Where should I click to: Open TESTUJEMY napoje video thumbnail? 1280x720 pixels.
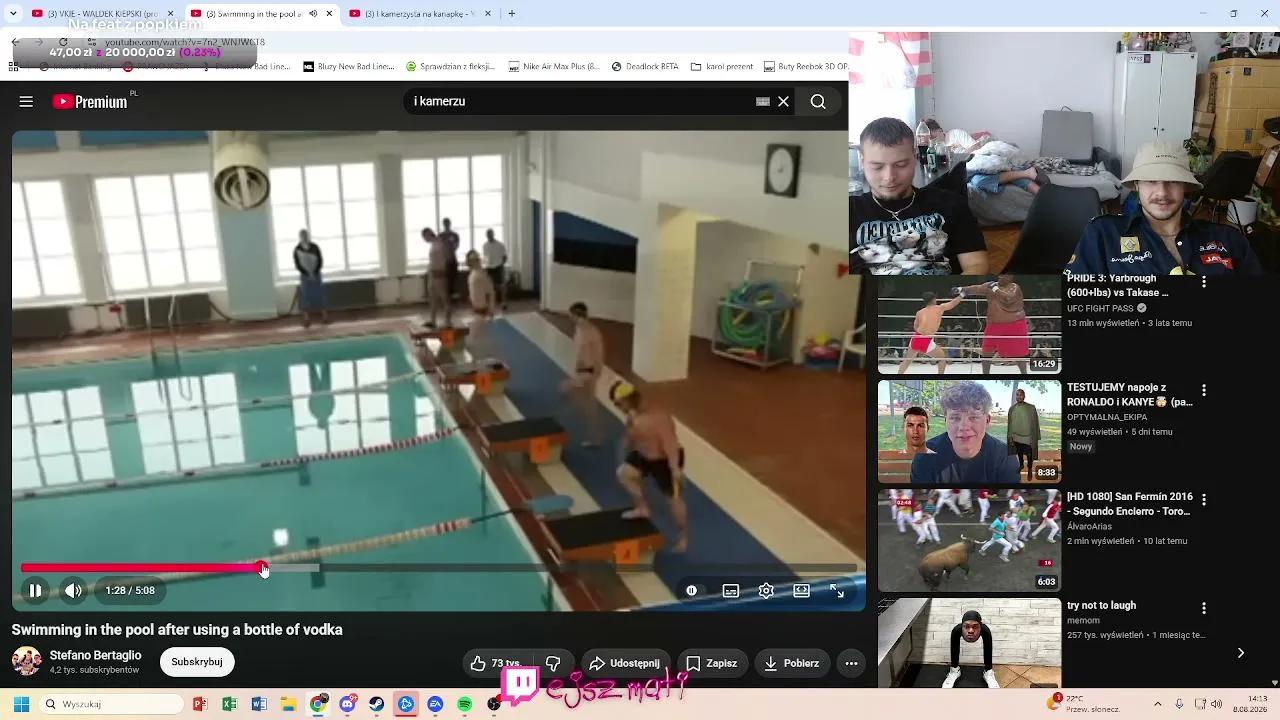click(969, 432)
